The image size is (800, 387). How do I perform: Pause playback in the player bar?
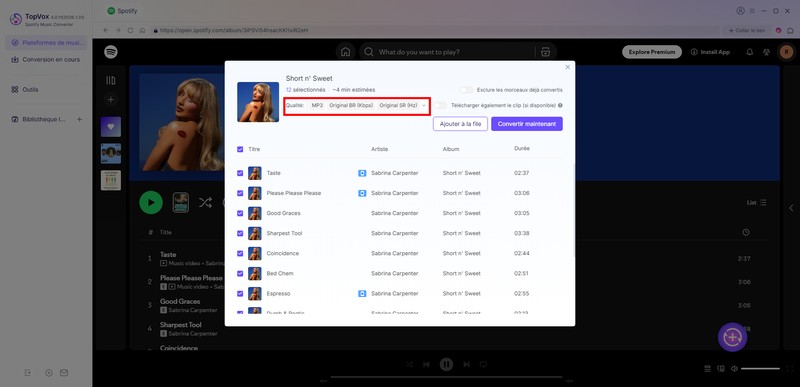click(446, 364)
